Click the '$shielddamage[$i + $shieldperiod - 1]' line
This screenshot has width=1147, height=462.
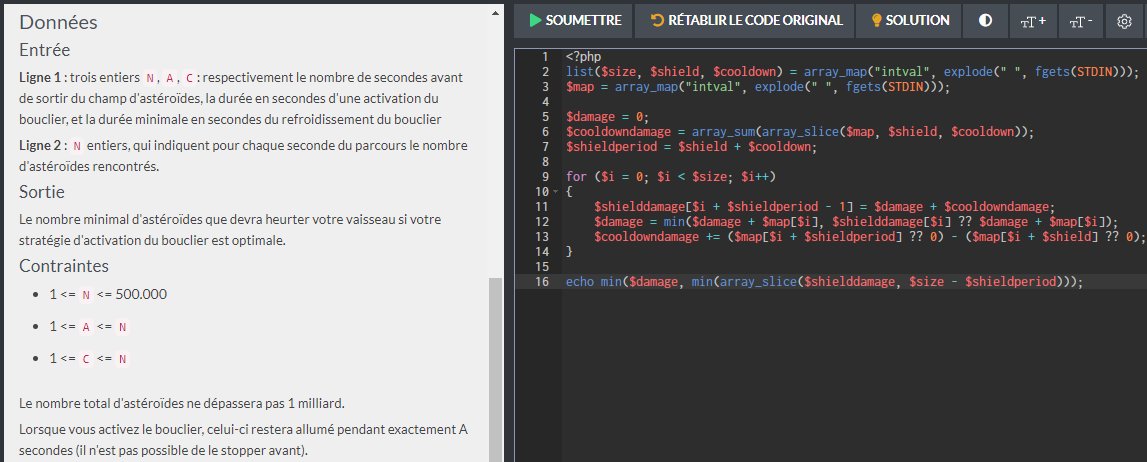(825, 206)
